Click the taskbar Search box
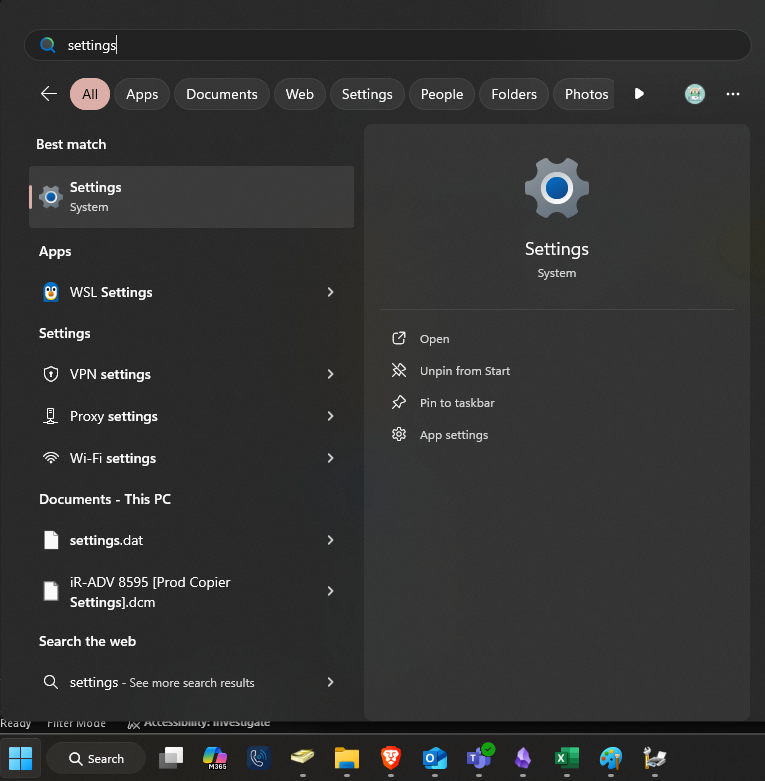Screen dimensions: 765x781 (x=96, y=759)
